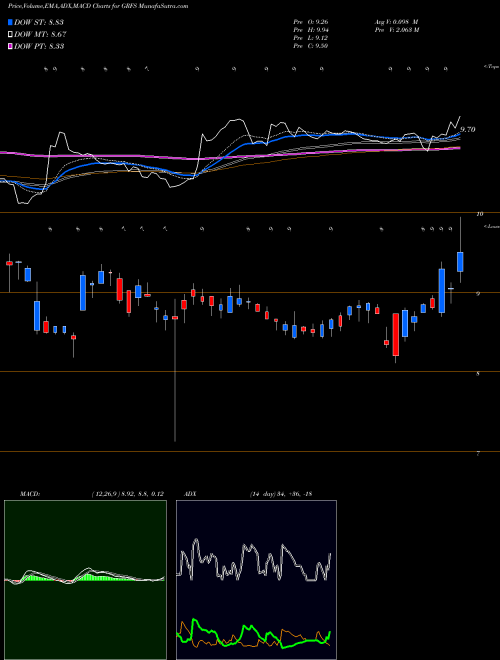
Task: Click the 'Avg V: 0.098 M' volume text
Action: tap(396, 22)
